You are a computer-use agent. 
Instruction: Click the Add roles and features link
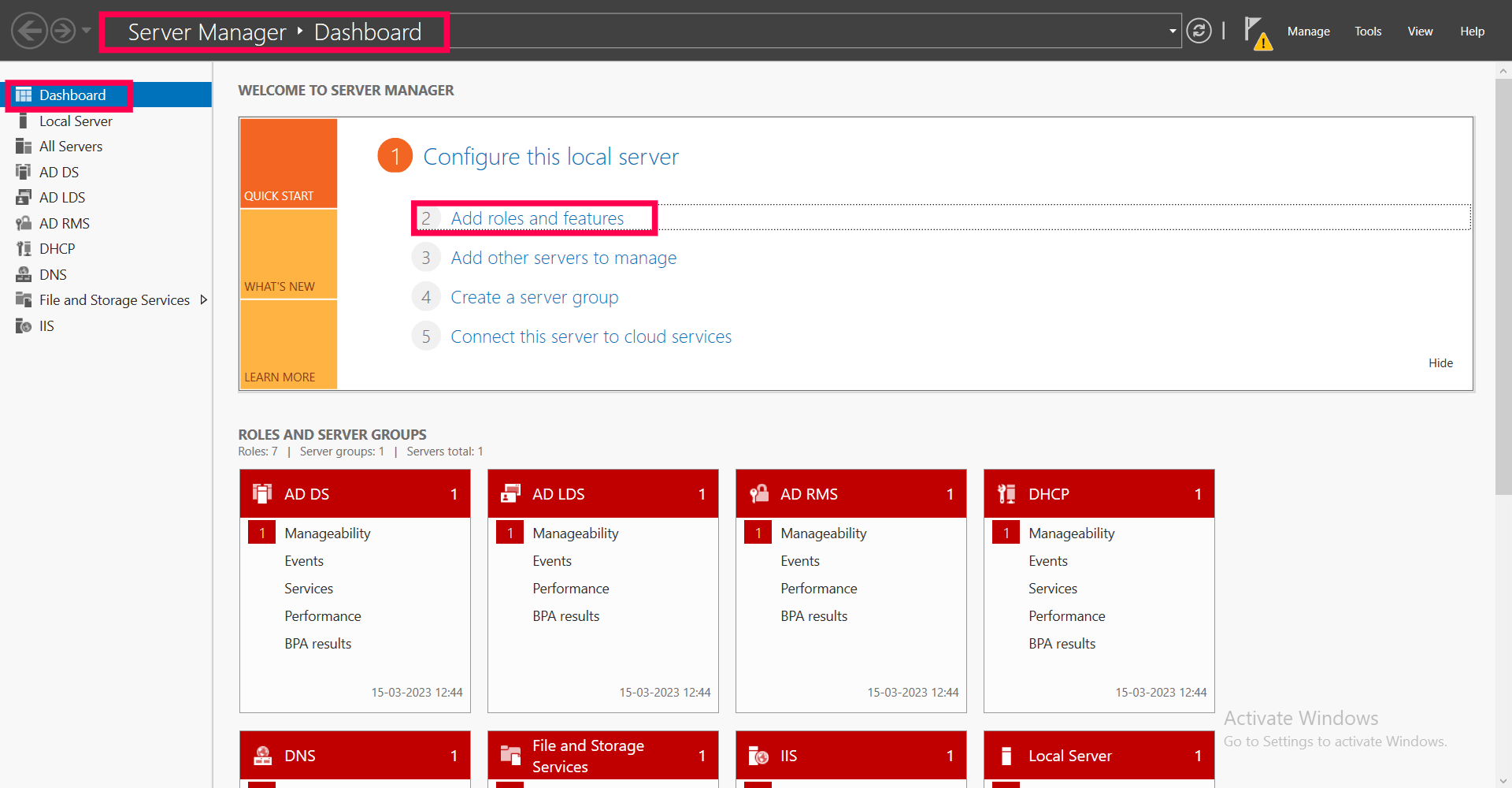[x=536, y=218]
